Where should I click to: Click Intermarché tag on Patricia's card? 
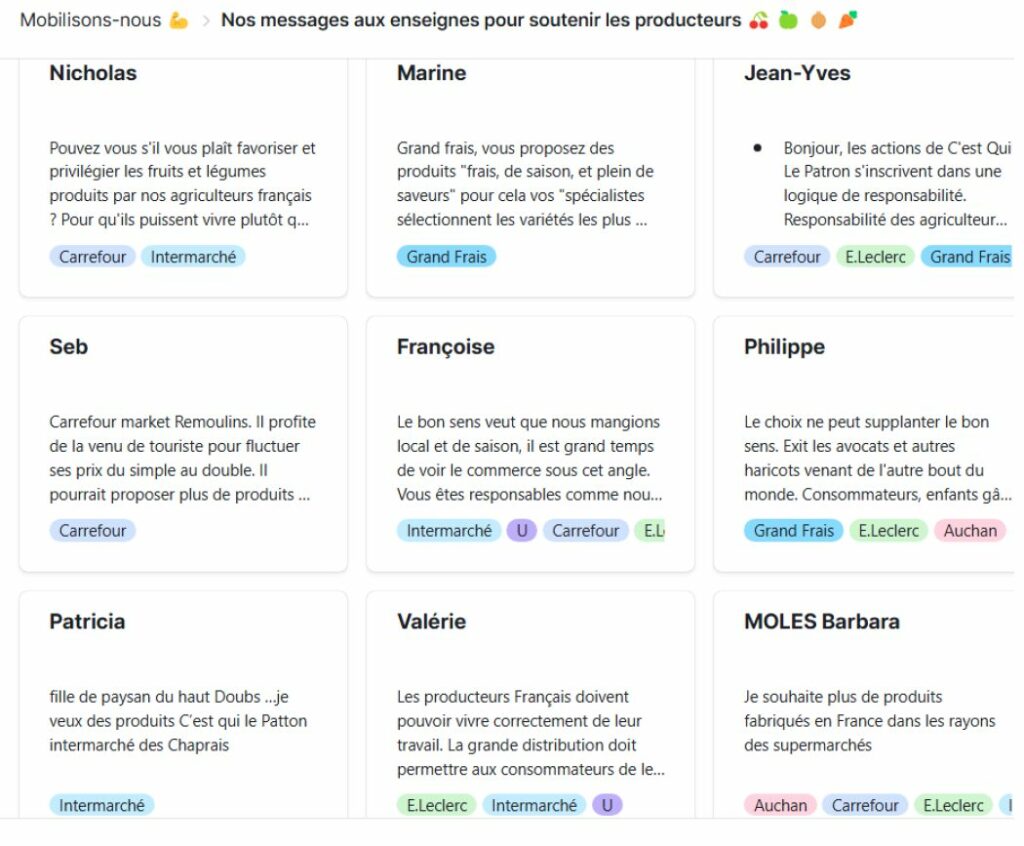click(x=102, y=805)
